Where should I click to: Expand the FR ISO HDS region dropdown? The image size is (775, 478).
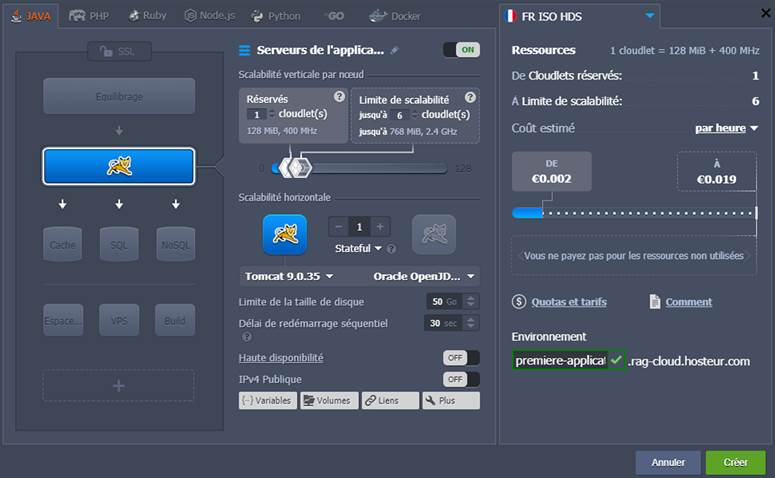[651, 16]
